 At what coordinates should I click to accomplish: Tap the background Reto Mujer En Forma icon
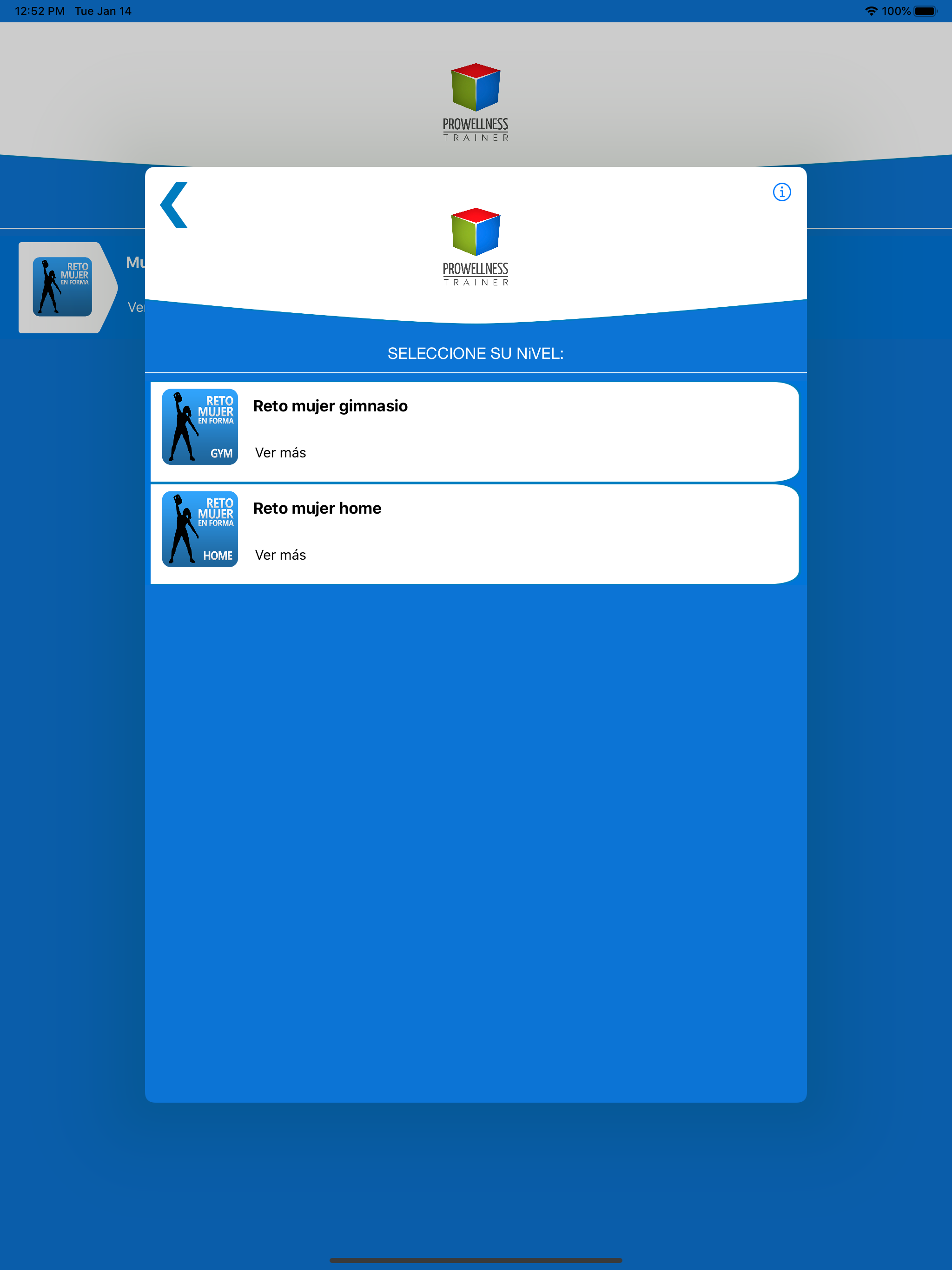pyautogui.click(x=63, y=286)
